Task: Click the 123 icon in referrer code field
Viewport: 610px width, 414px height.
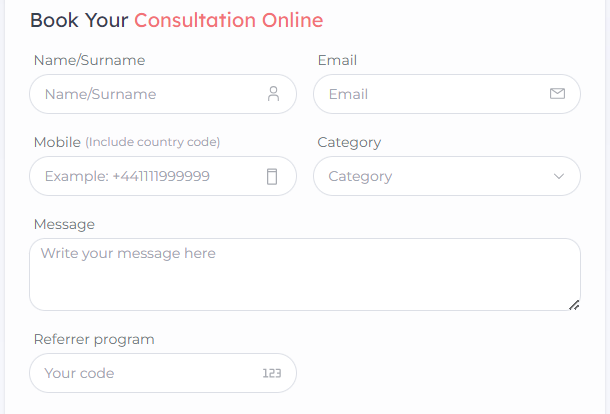Action: (x=272, y=373)
